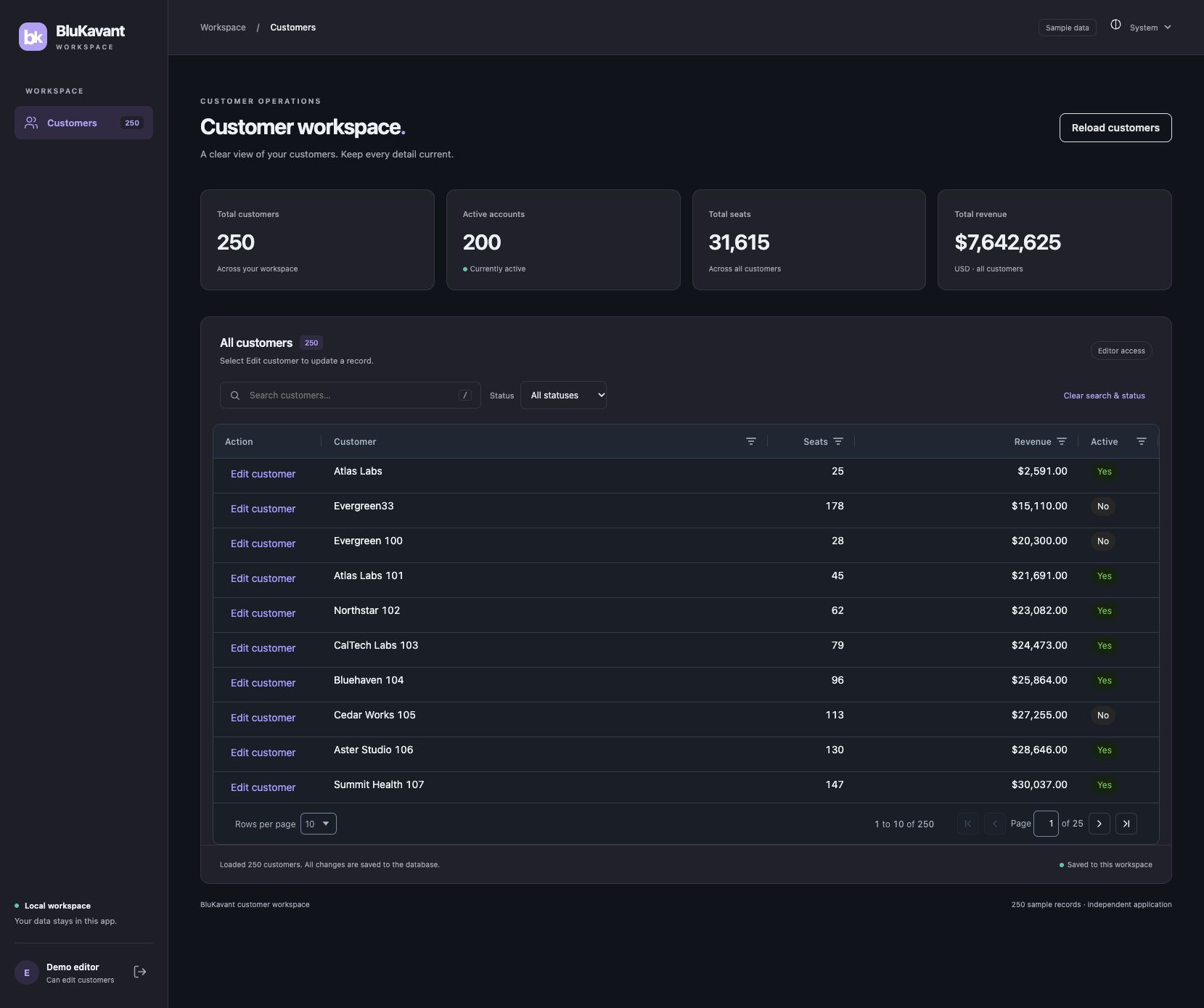Click the BluKavant logo icon

point(33,37)
